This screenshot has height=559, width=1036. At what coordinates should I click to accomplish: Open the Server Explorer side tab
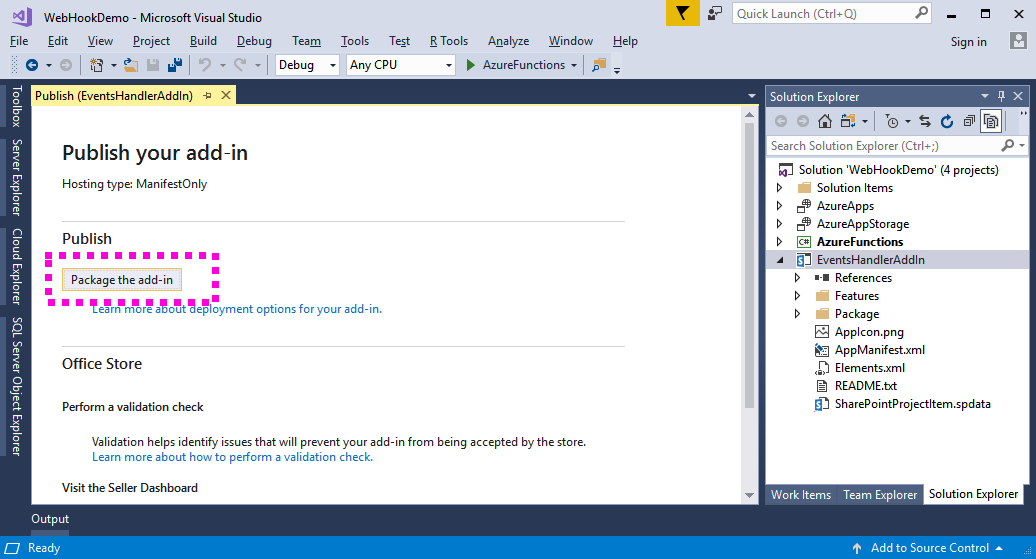(17, 177)
